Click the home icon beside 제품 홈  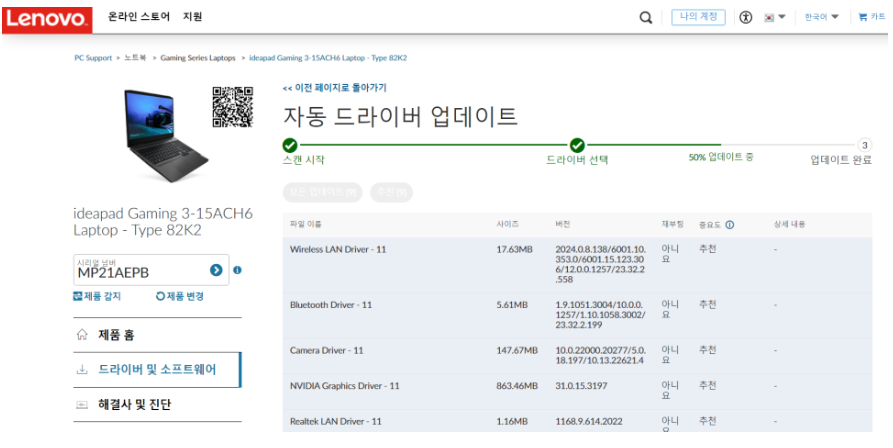(82, 335)
